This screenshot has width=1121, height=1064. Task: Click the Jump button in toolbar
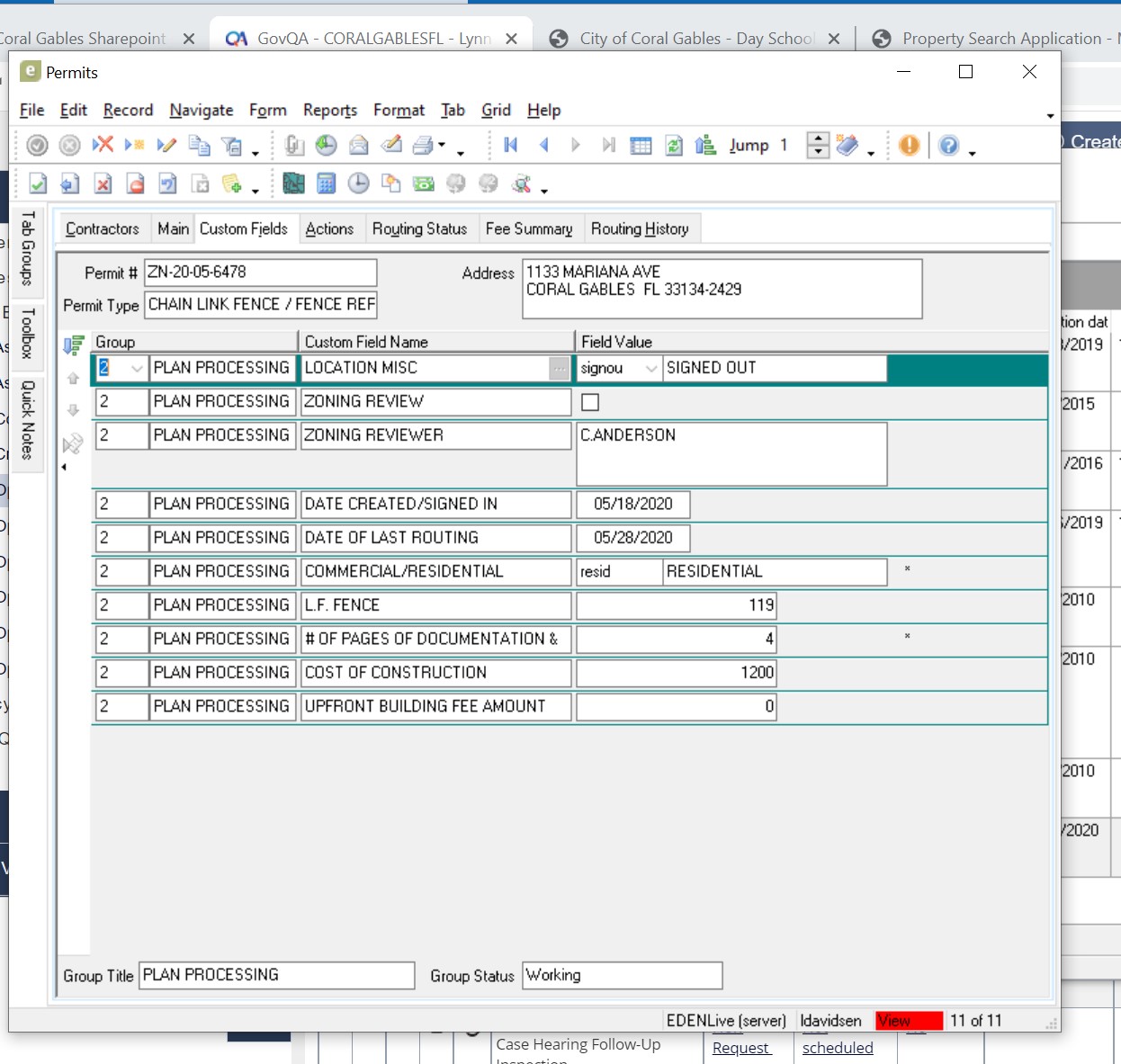point(749,146)
